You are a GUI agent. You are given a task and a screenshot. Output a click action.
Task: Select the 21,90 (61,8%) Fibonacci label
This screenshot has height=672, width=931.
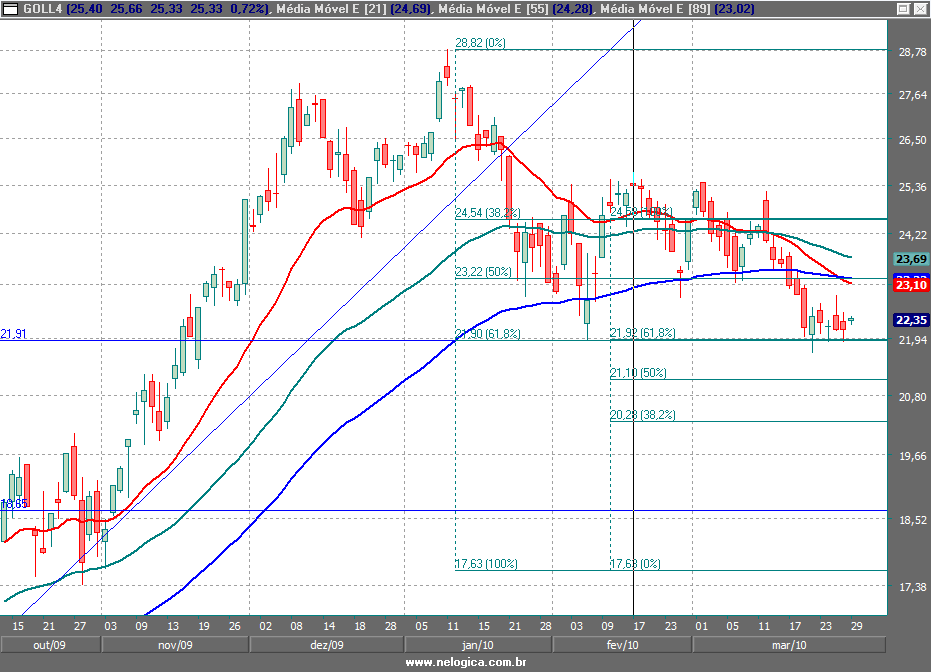487,334
